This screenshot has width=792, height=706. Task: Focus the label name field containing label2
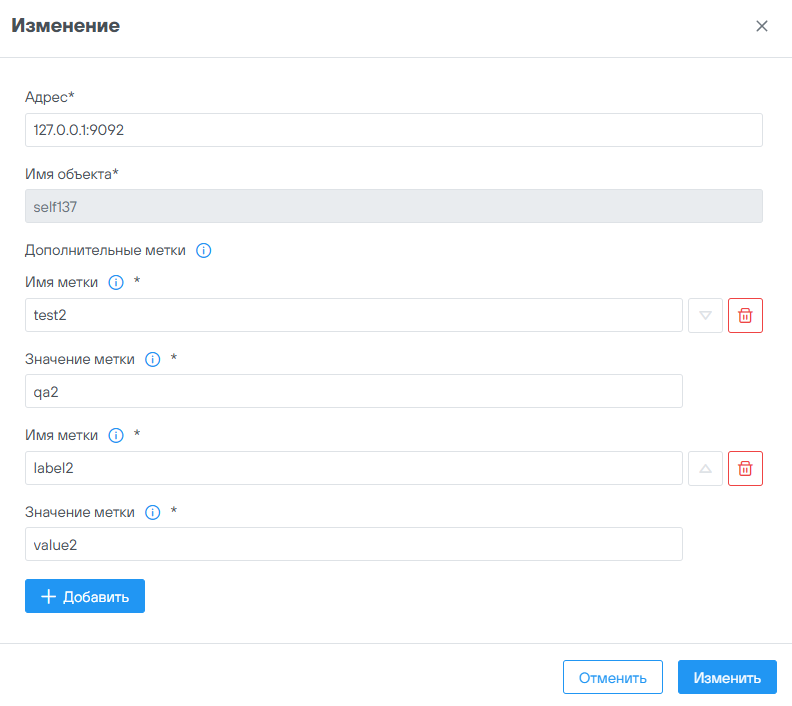[x=353, y=468]
